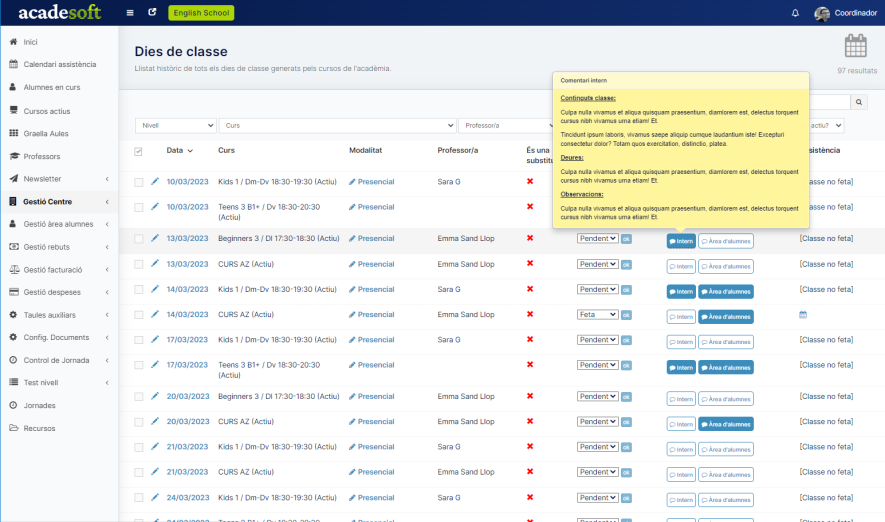The image size is (885, 522).
Task: Open the notifications bell
Action: tap(795, 13)
